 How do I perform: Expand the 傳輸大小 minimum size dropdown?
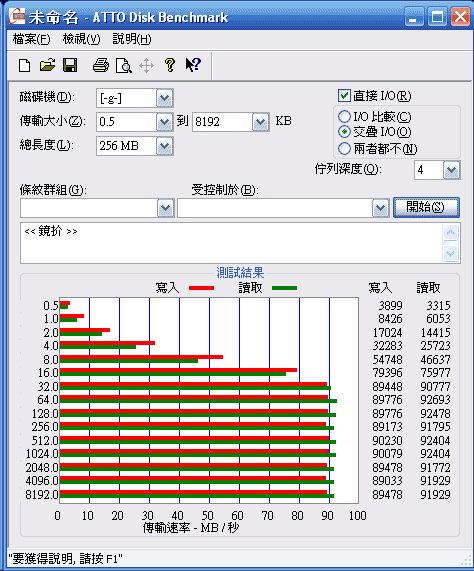[x=165, y=122]
